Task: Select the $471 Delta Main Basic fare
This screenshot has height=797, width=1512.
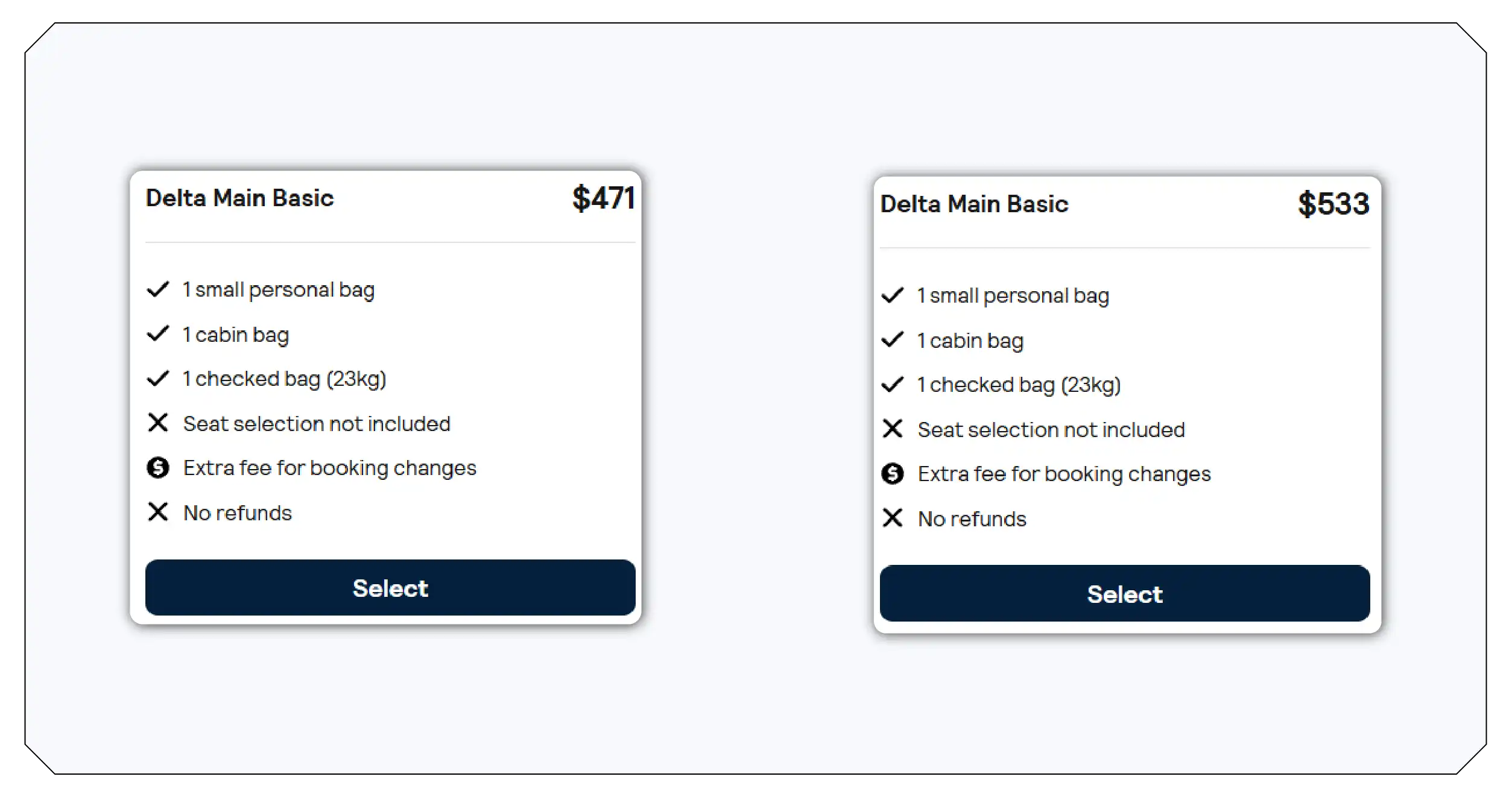Action: point(391,588)
